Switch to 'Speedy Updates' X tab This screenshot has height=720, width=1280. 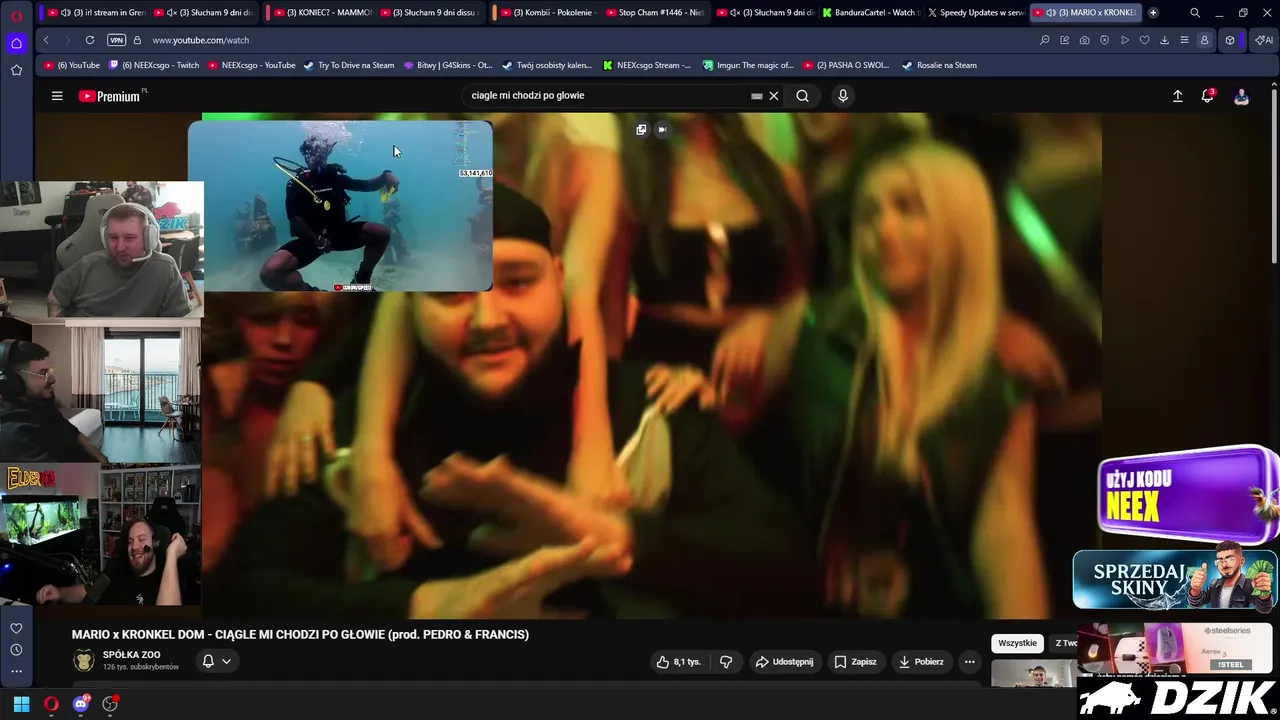976,13
